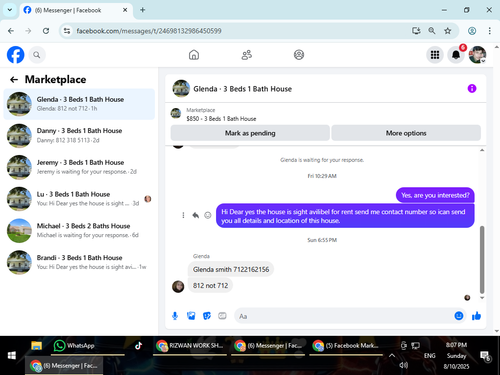Open more options dots beside message
Screen dimensions: 500x375
tap(183, 215)
